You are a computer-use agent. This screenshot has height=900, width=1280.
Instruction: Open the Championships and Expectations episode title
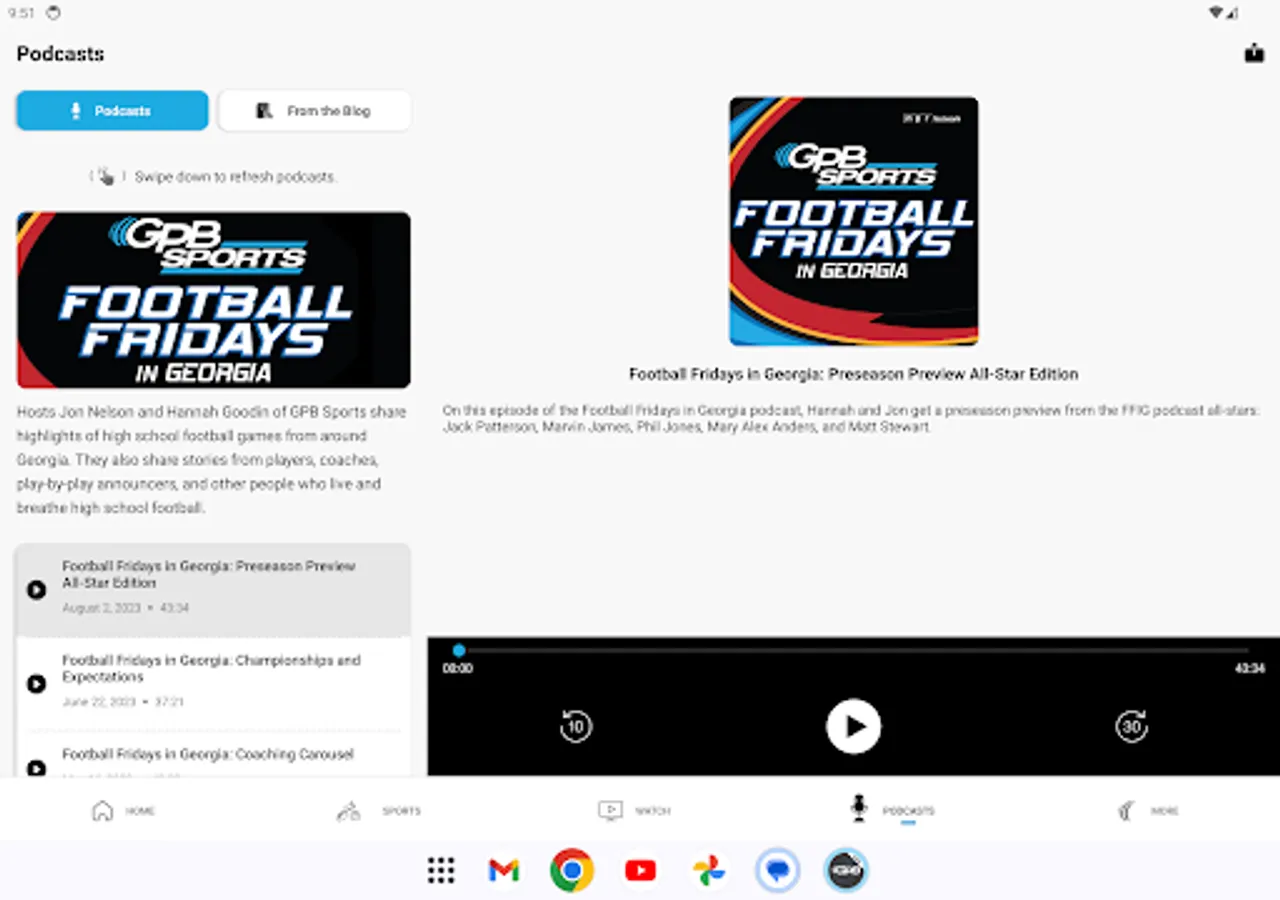click(211, 668)
